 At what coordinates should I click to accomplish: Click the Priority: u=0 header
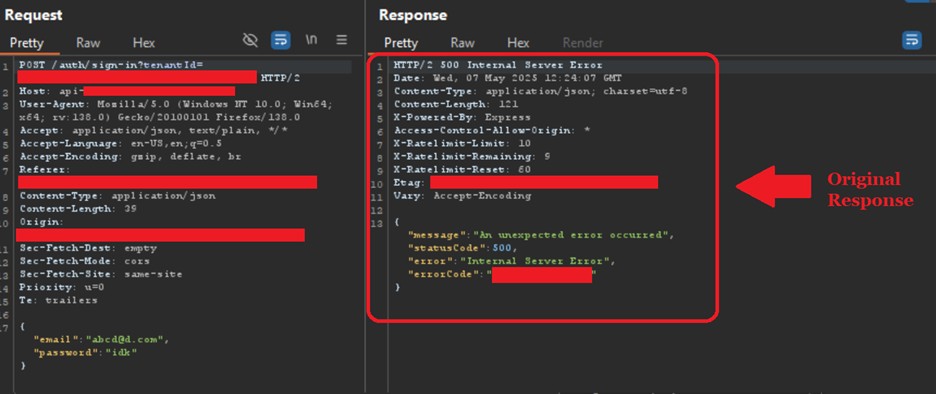(61, 287)
